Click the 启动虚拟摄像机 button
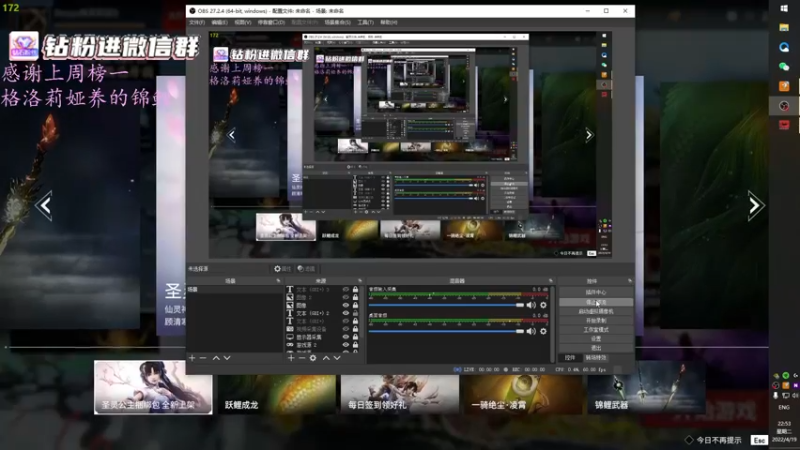Viewport: 800px width, 450px height. [x=596, y=311]
